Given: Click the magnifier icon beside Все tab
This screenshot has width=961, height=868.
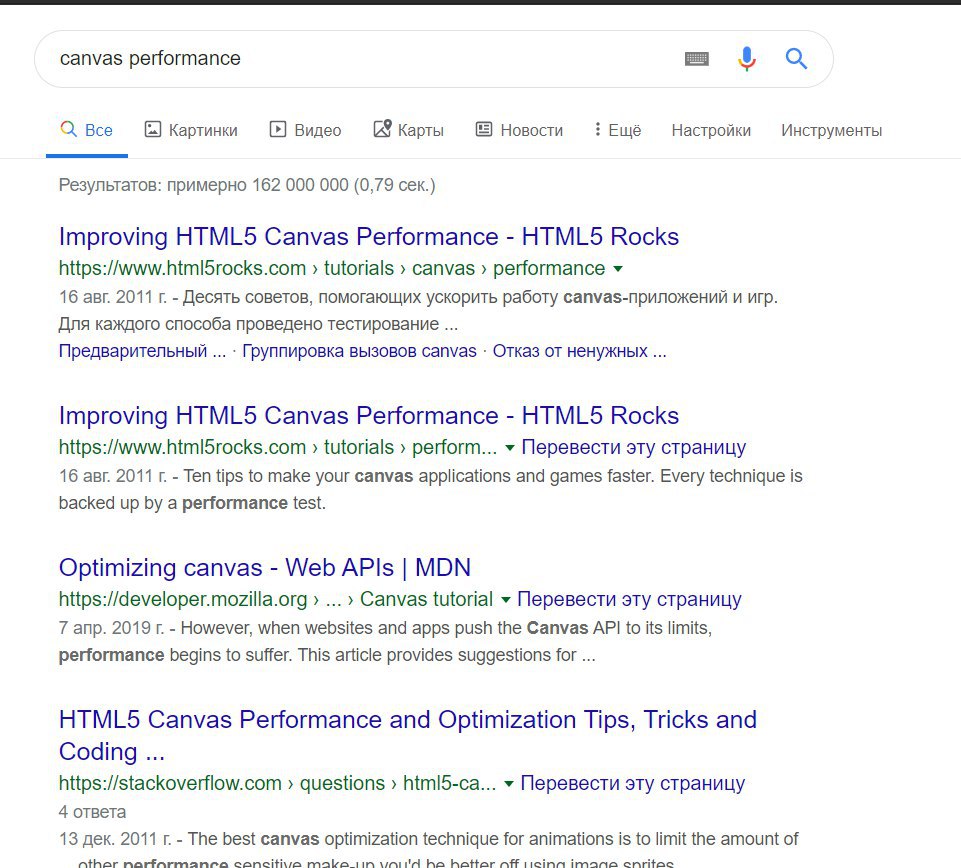Looking at the screenshot, I should [x=69, y=129].
